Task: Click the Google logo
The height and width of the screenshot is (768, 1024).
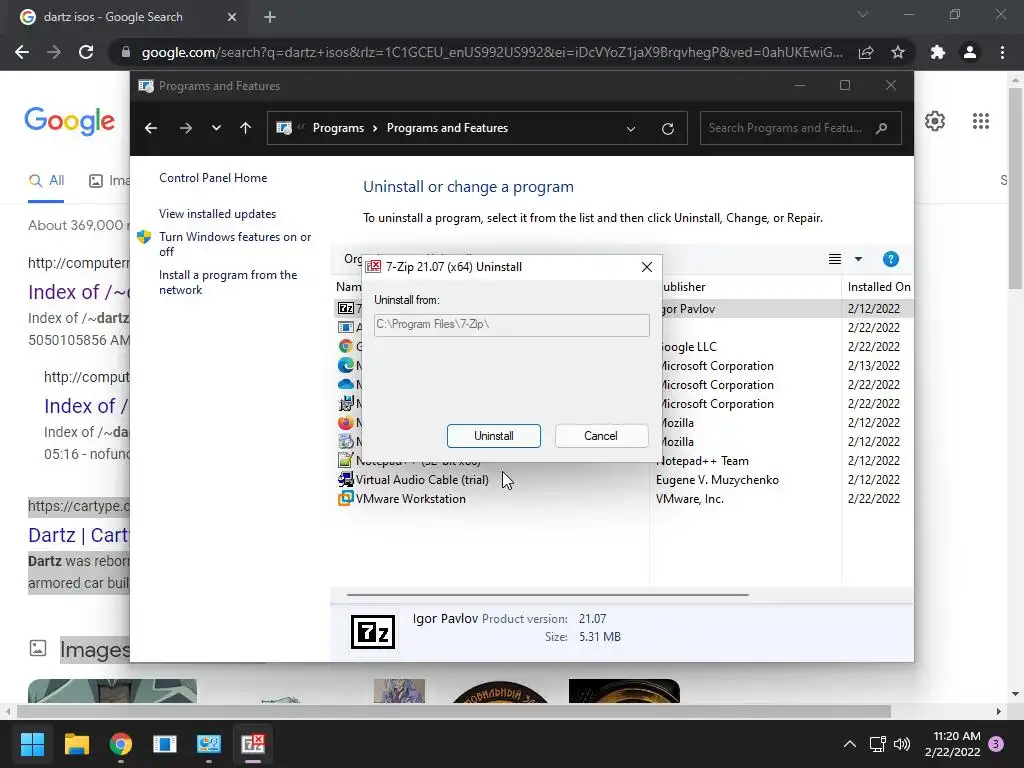Action: (70, 121)
